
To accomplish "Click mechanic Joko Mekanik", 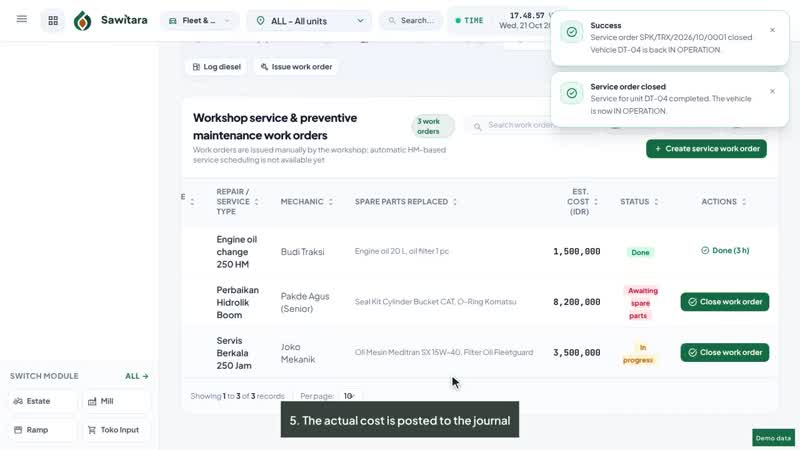I will pyautogui.click(x=297, y=353).
